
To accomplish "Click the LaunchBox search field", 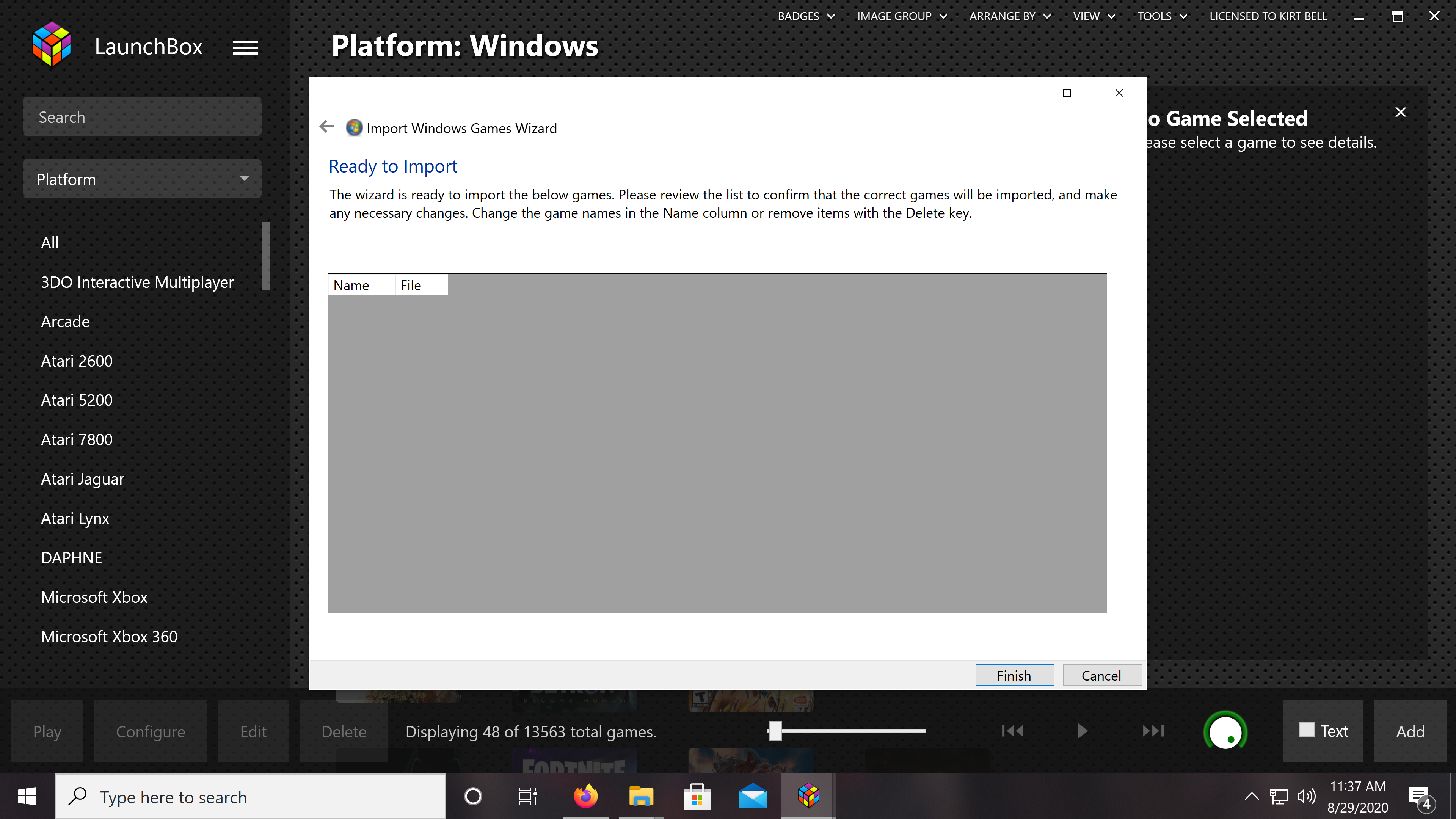I will click(x=142, y=117).
